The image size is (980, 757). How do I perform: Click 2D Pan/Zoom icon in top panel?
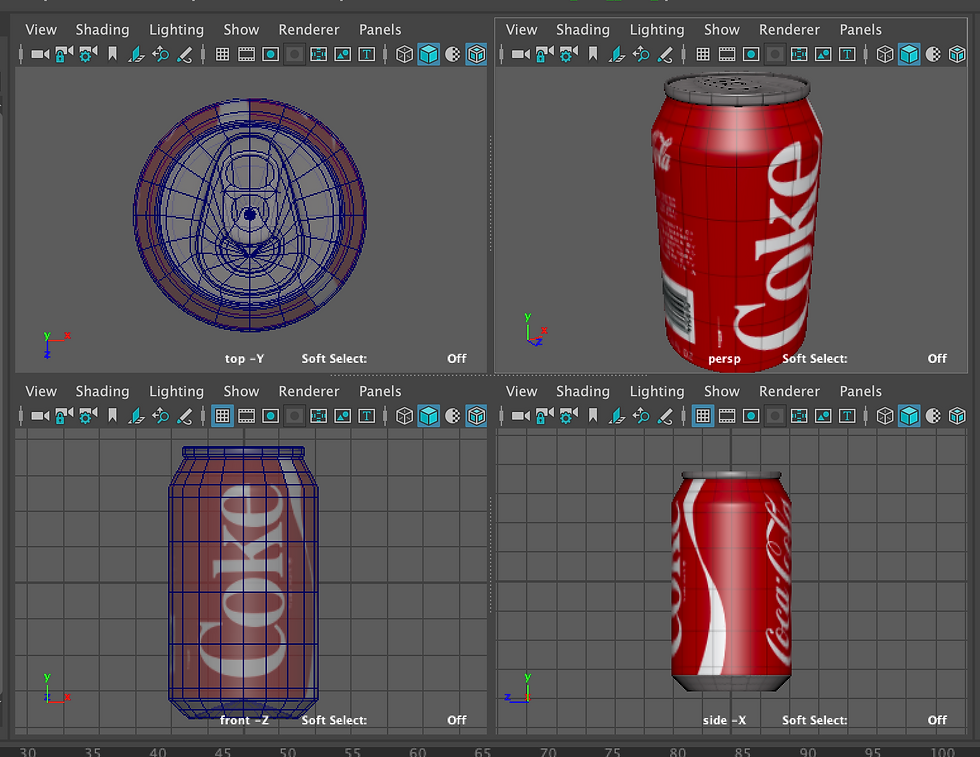click(x=161, y=54)
